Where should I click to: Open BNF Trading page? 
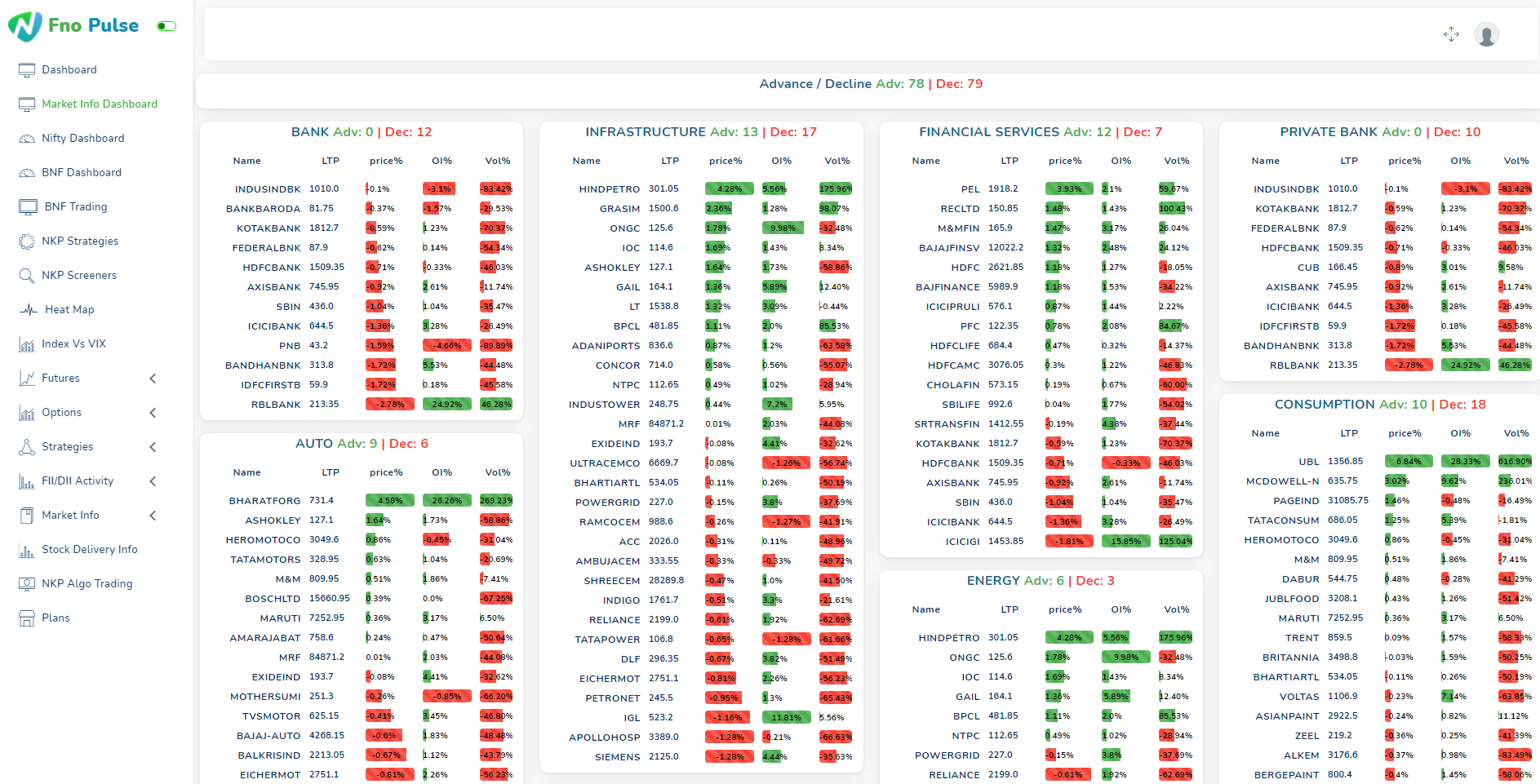[x=76, y=207]
